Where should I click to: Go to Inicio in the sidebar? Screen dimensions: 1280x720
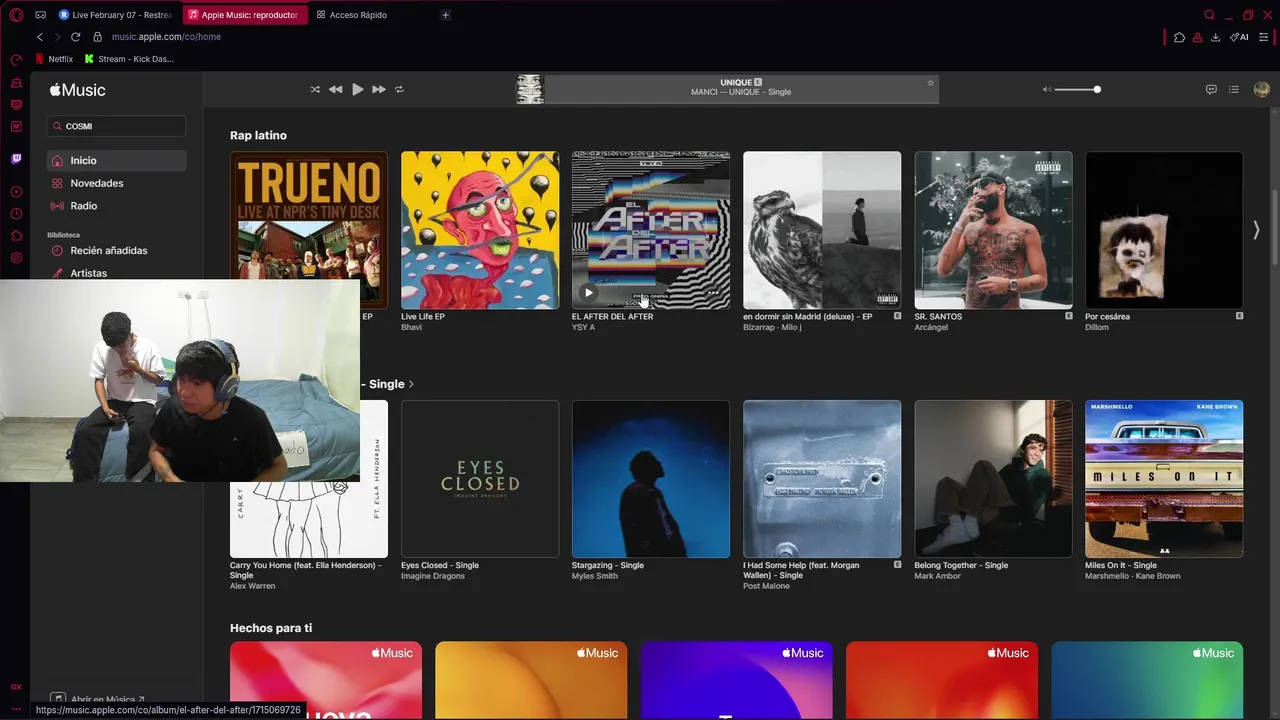coord(116,160)
